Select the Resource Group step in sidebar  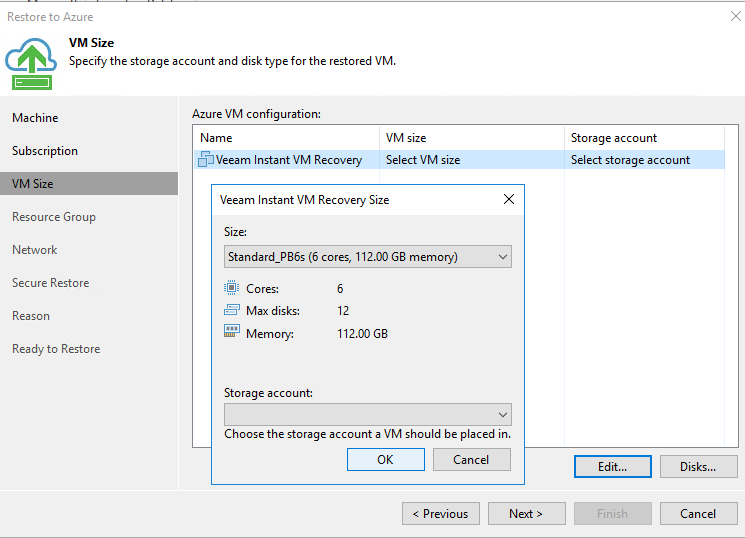point(54,217)
